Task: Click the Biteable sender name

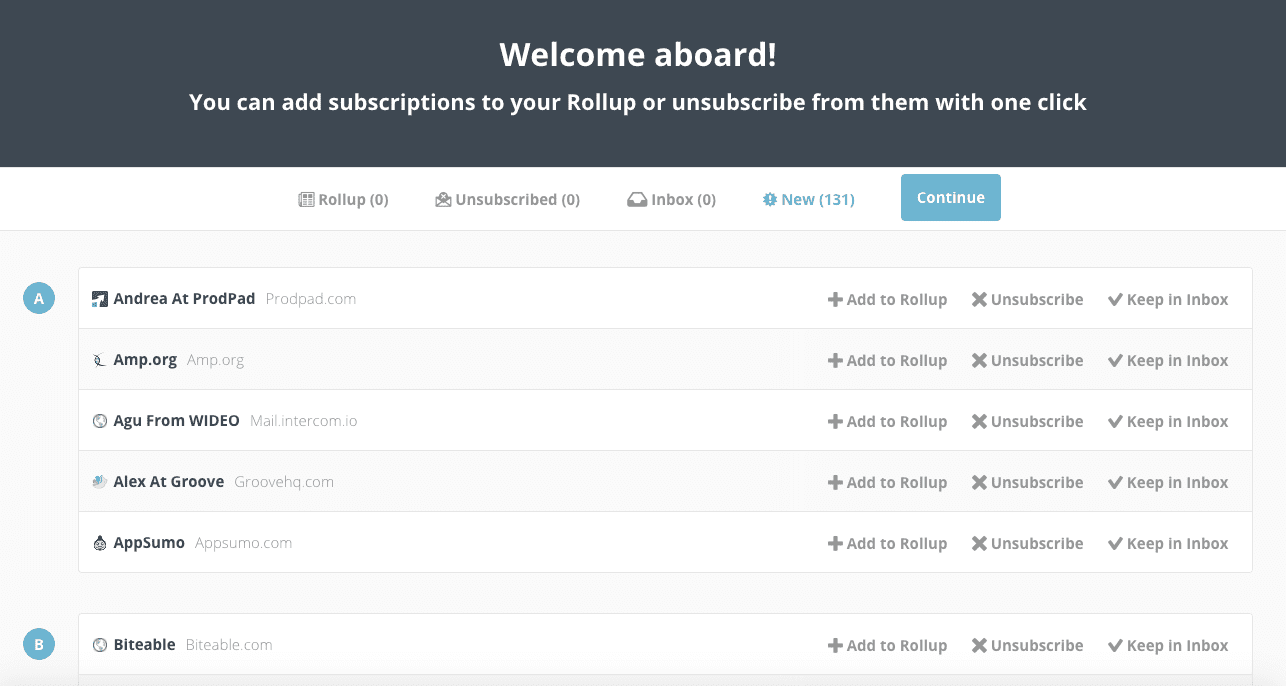Action: click(144, 645)
